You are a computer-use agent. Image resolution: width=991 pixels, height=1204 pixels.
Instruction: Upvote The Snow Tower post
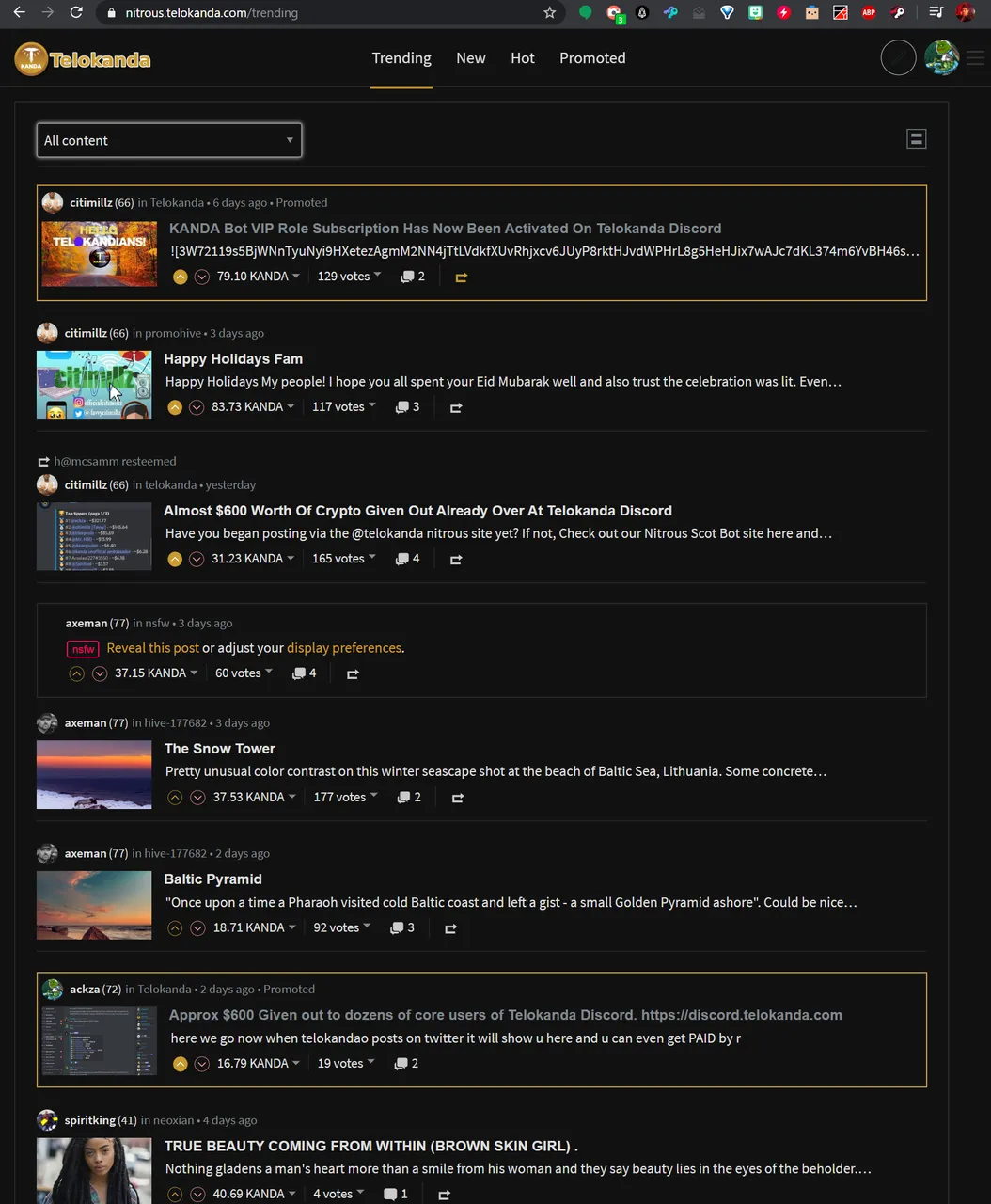tap(175, 797)
